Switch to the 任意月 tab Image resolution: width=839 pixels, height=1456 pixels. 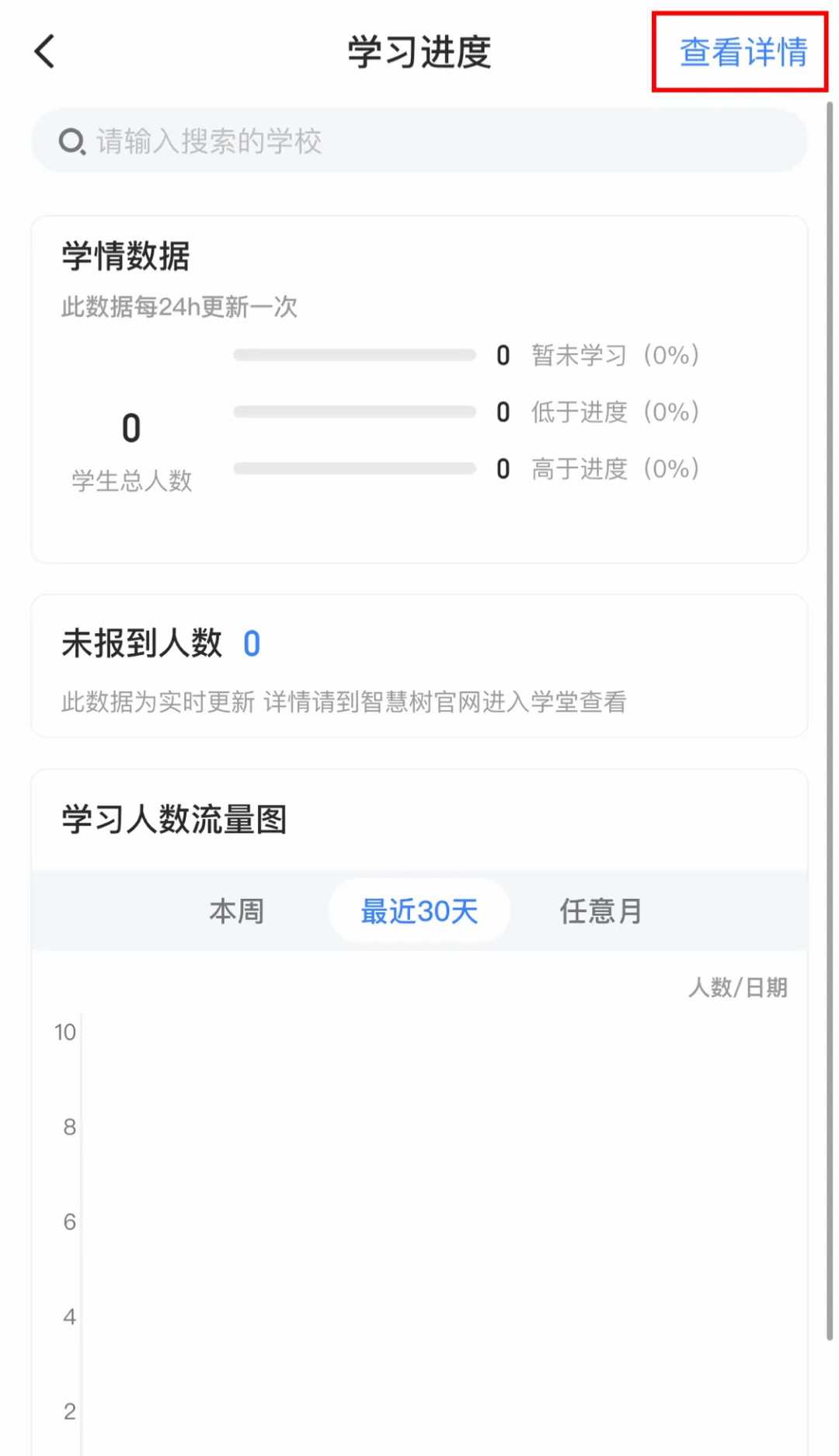pos(599,911)
